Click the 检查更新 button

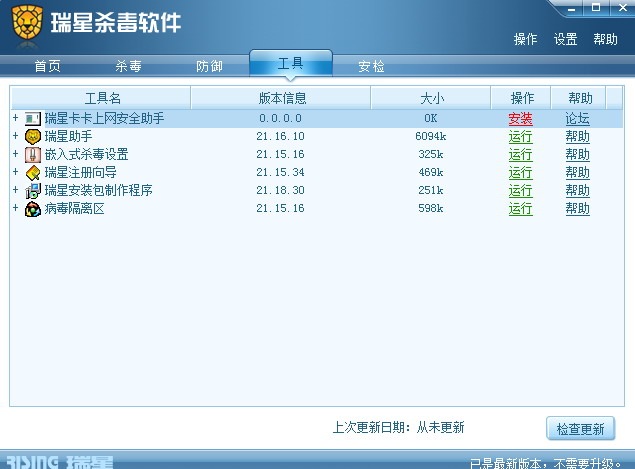pos(580,428)
